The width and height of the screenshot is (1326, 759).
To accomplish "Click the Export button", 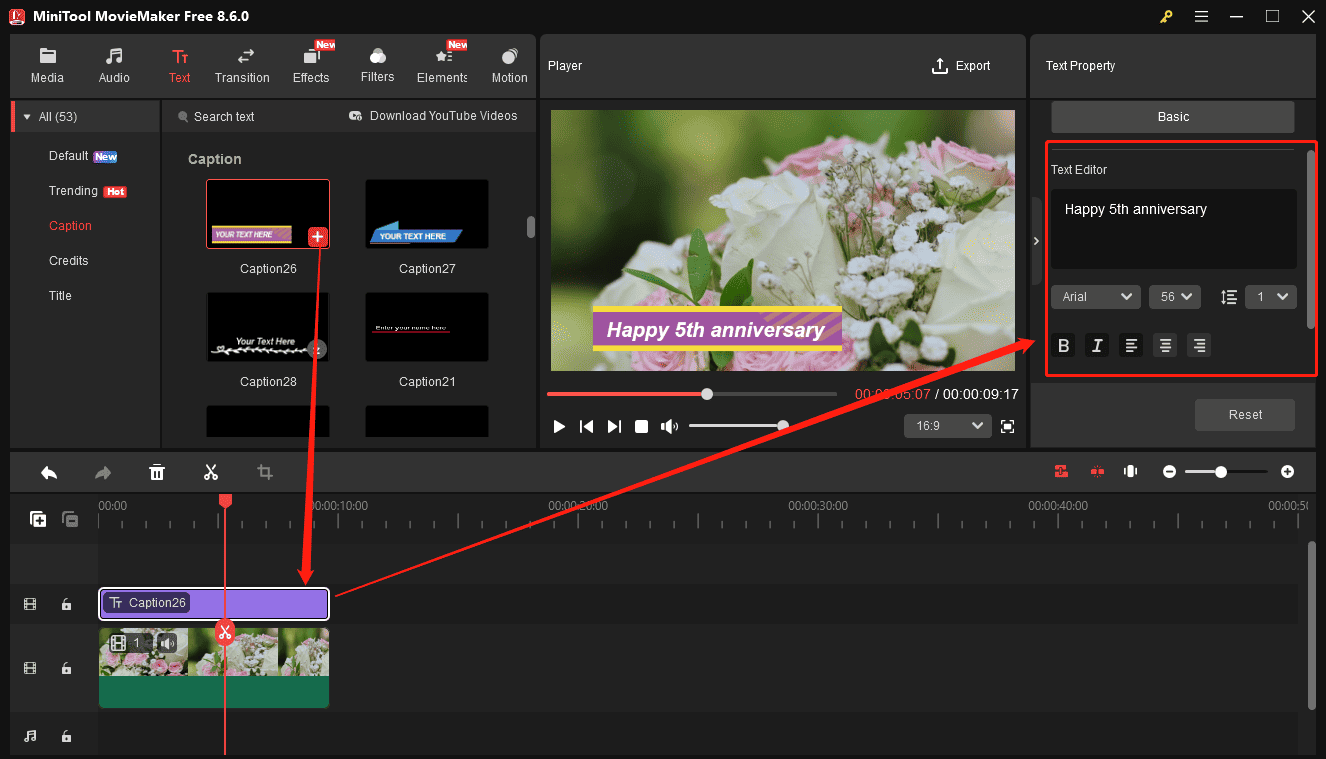I will 961,66.
